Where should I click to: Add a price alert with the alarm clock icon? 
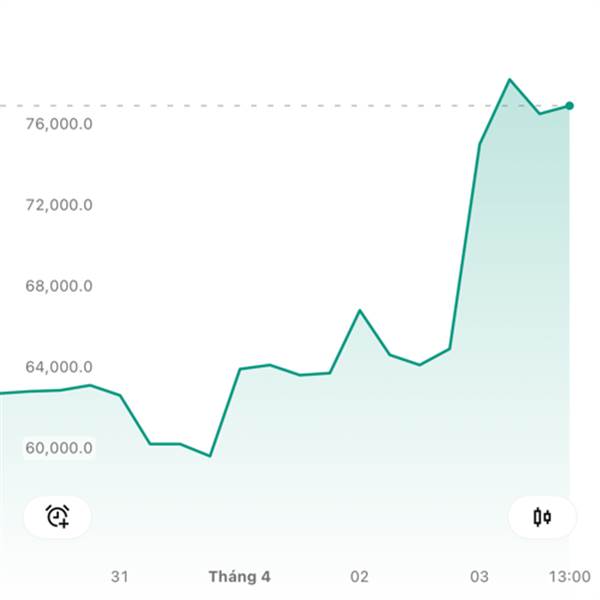click(57, 516)
